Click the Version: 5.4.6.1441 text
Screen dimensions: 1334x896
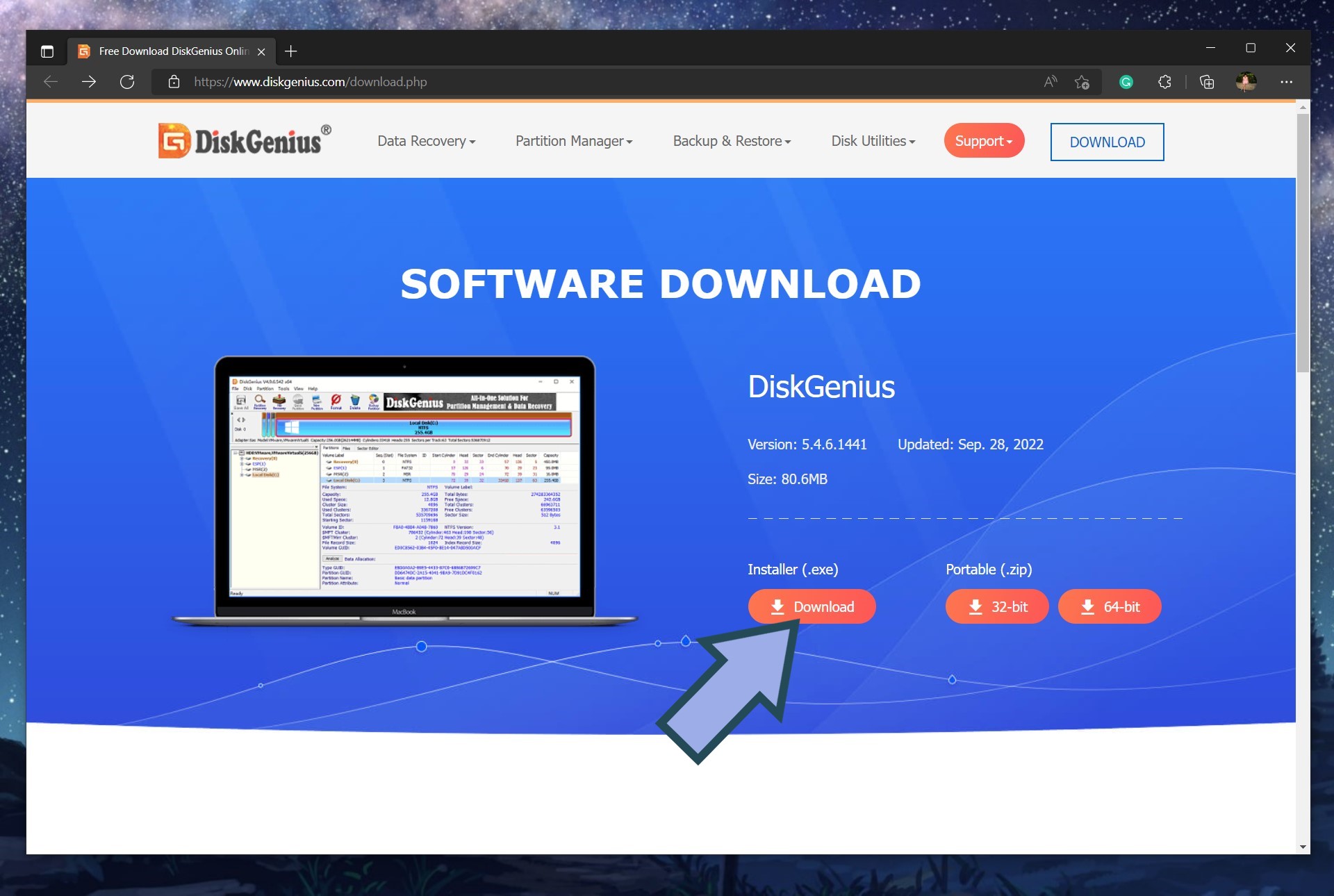(807, 445)
